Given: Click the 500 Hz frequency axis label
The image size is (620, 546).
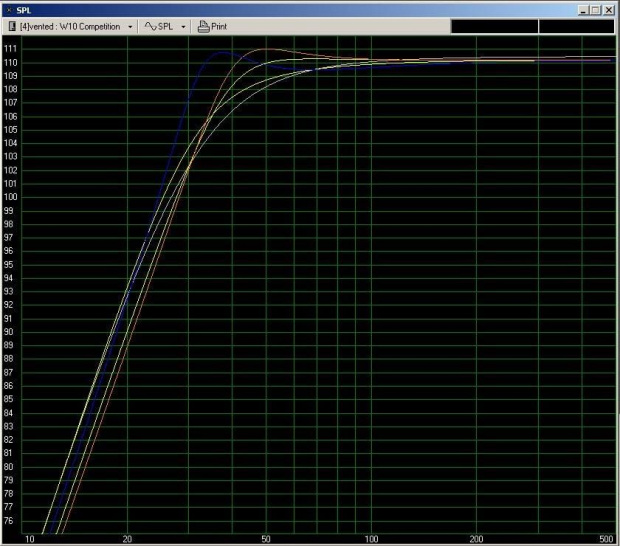Looking at the screenshot, I should point(606,539).
